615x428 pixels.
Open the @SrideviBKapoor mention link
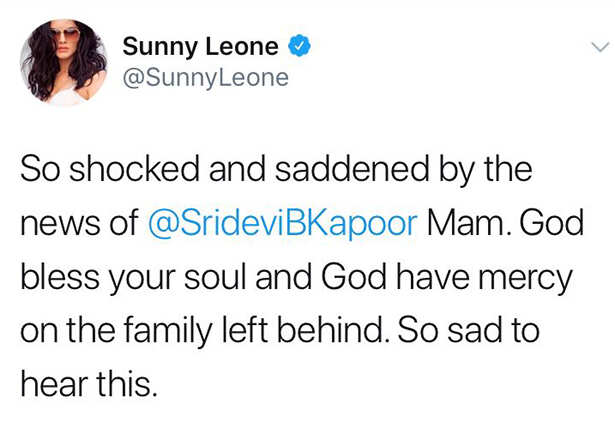point(282,224)
